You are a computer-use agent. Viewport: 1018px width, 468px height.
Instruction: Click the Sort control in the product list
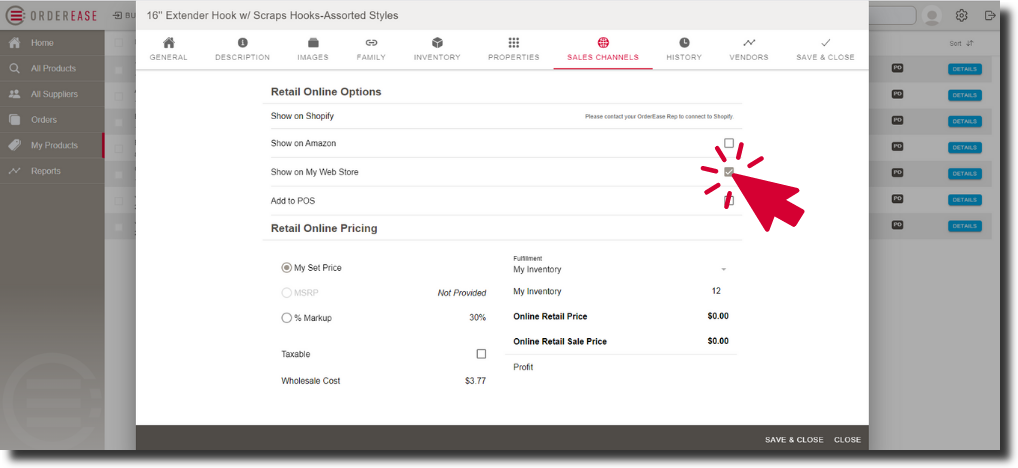pyautogui.click(x=962, y=43)
